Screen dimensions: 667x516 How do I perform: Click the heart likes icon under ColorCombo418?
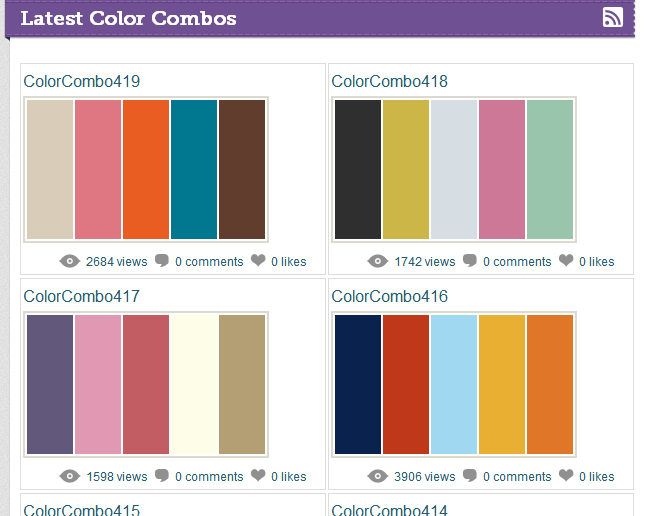point(566,260)
